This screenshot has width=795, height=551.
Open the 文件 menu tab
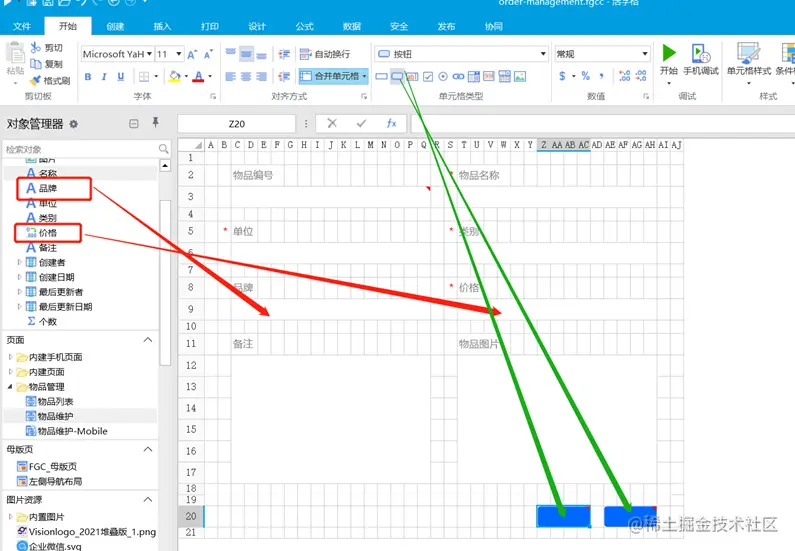(22, 26)
